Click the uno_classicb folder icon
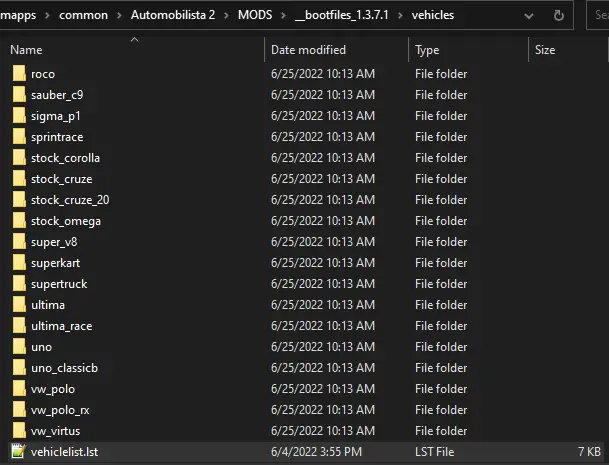 click(x=19, y=367)
